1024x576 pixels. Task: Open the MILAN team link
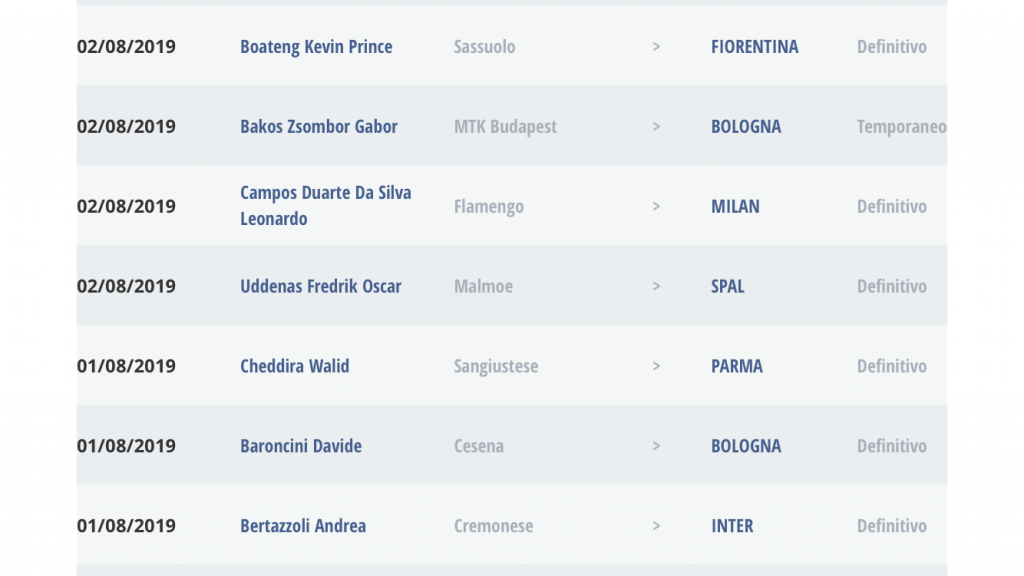[x=735, y=206]
